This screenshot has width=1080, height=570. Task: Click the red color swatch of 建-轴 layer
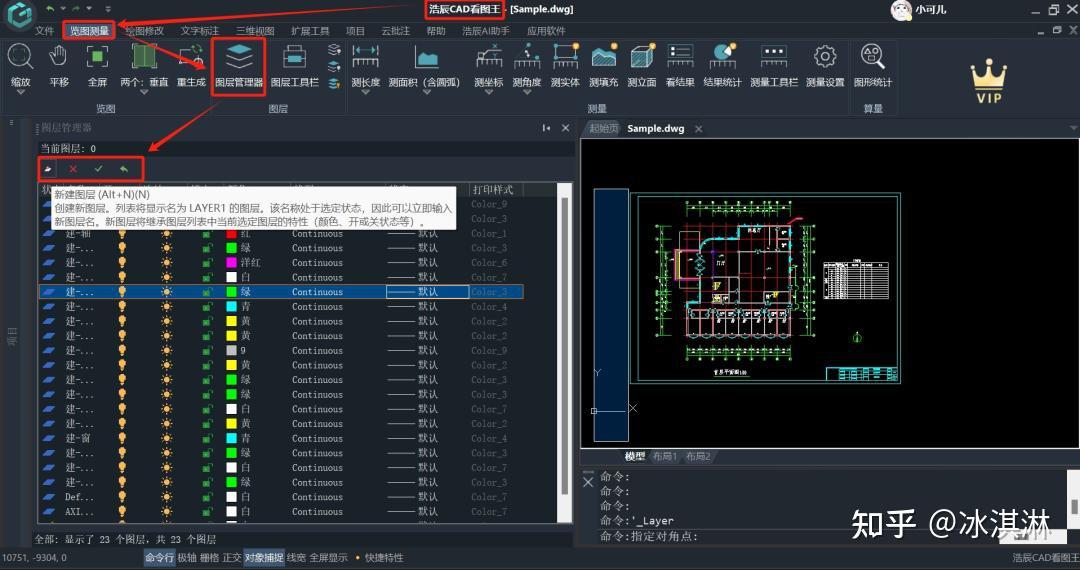[231, 234]
